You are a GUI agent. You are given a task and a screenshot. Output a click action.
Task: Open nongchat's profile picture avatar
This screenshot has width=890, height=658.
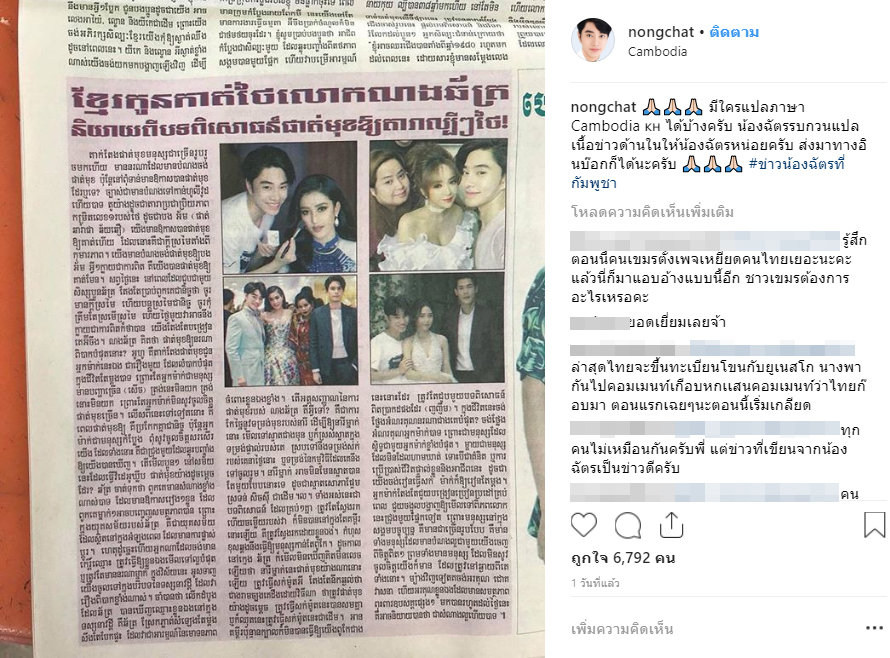(593, 40)
